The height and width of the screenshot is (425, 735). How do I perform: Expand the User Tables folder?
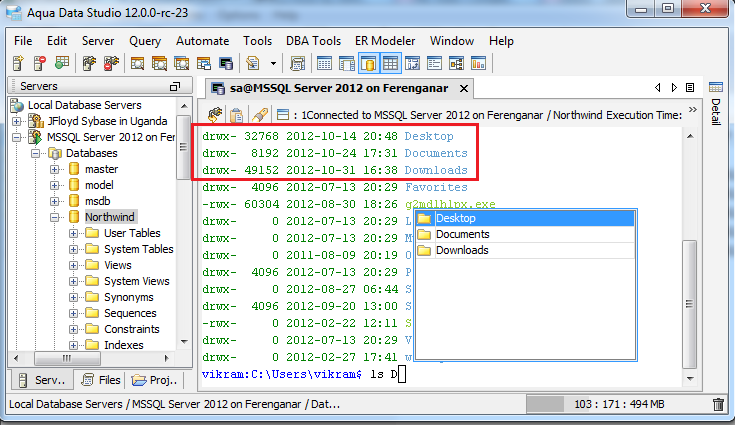[73, 233]
